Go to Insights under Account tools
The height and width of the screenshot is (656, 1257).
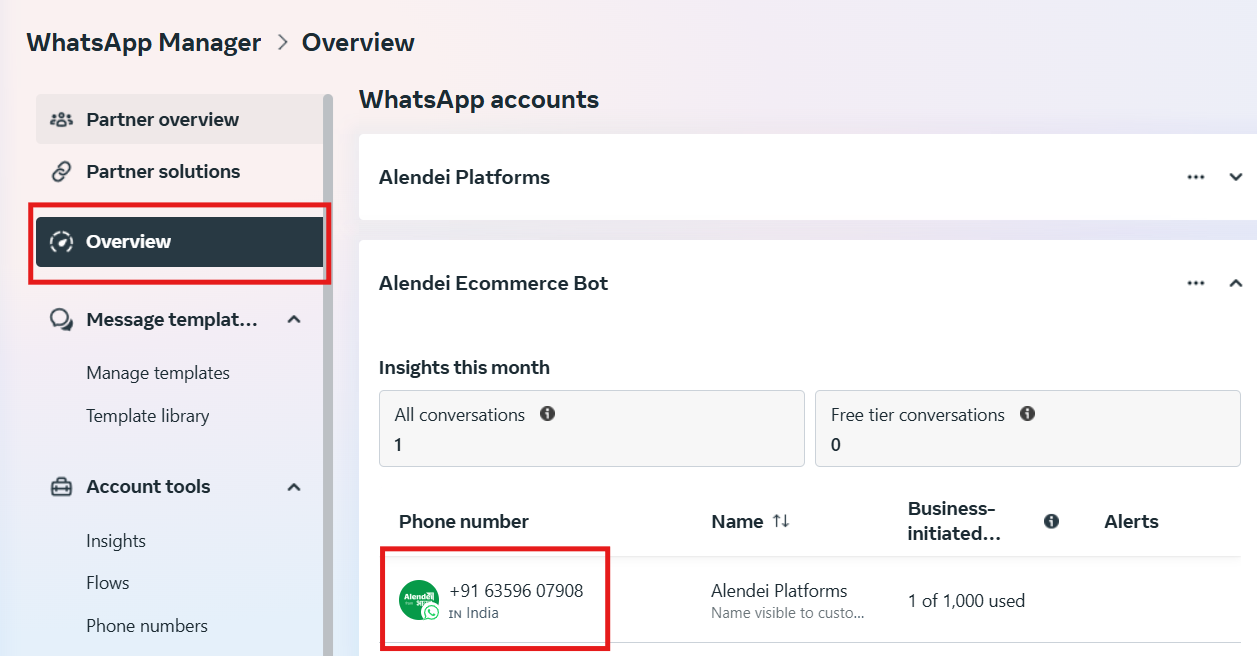116,541
